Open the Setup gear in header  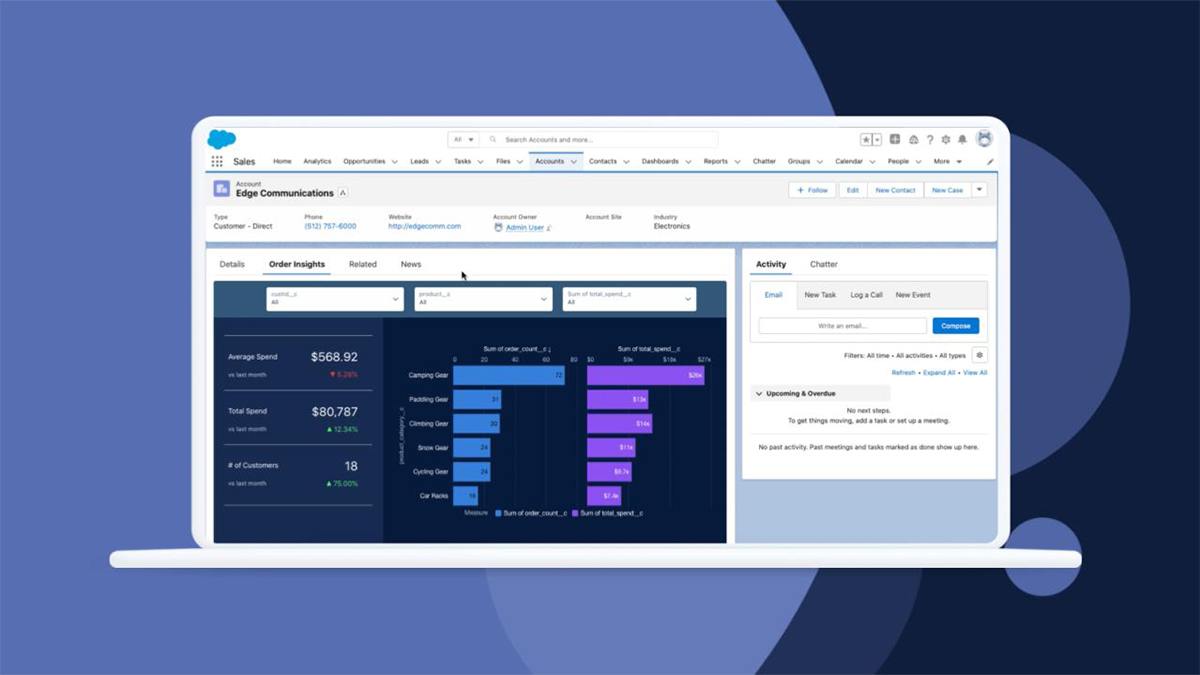tap(946, 140)
